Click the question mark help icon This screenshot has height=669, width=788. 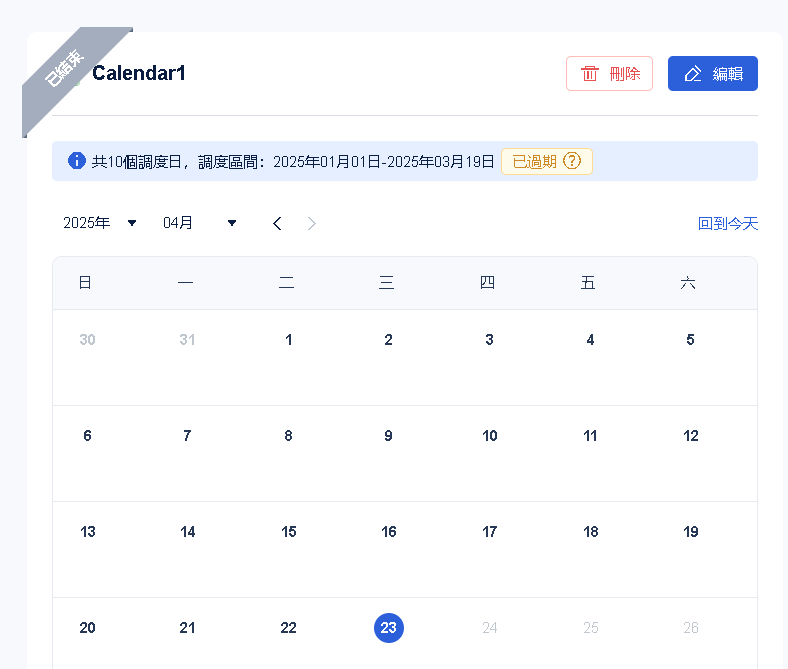572,161
